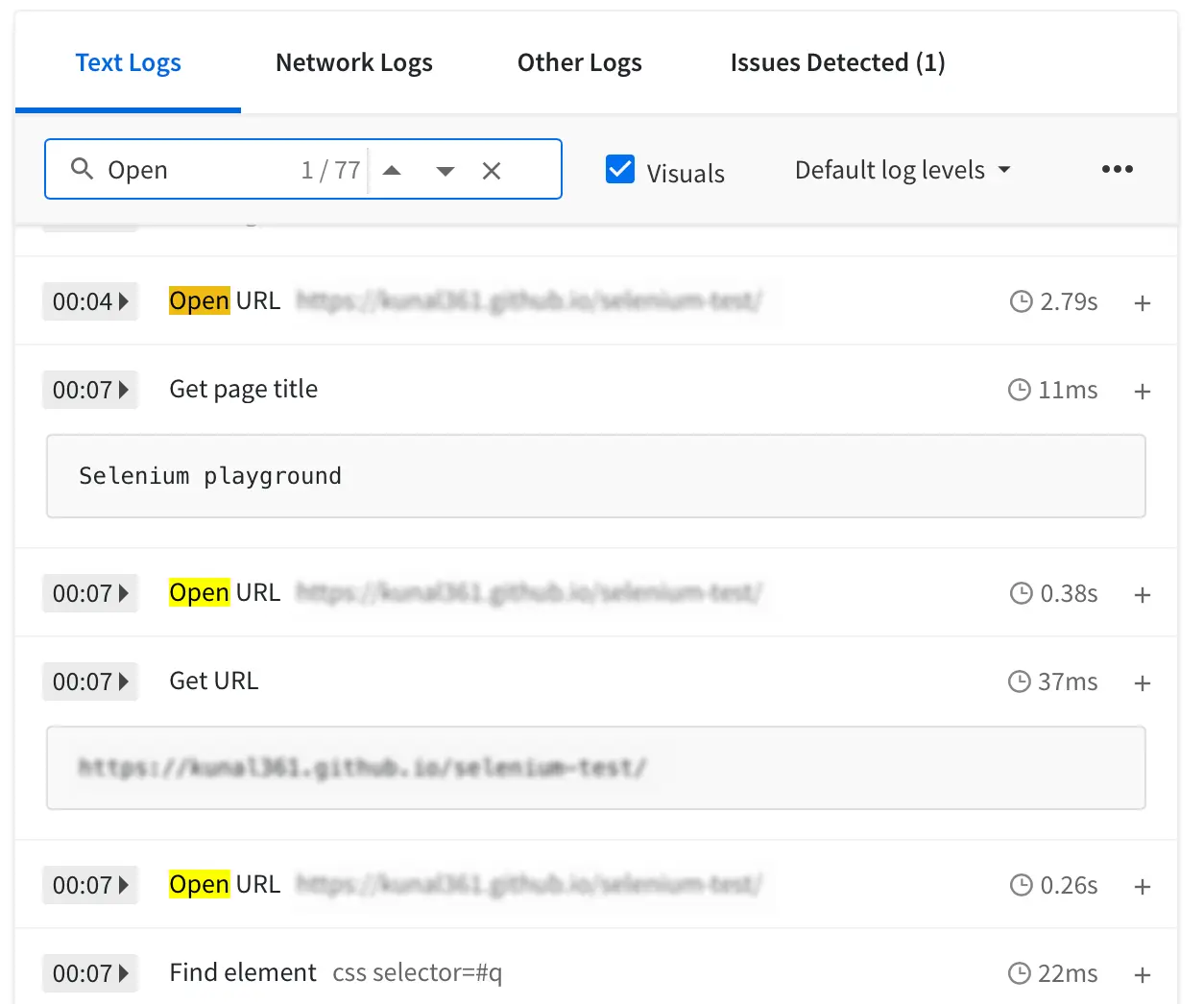Viewport: 1204px width, 1004px height.
Task: Switch to the Network Logs tab
Action: 353,63
